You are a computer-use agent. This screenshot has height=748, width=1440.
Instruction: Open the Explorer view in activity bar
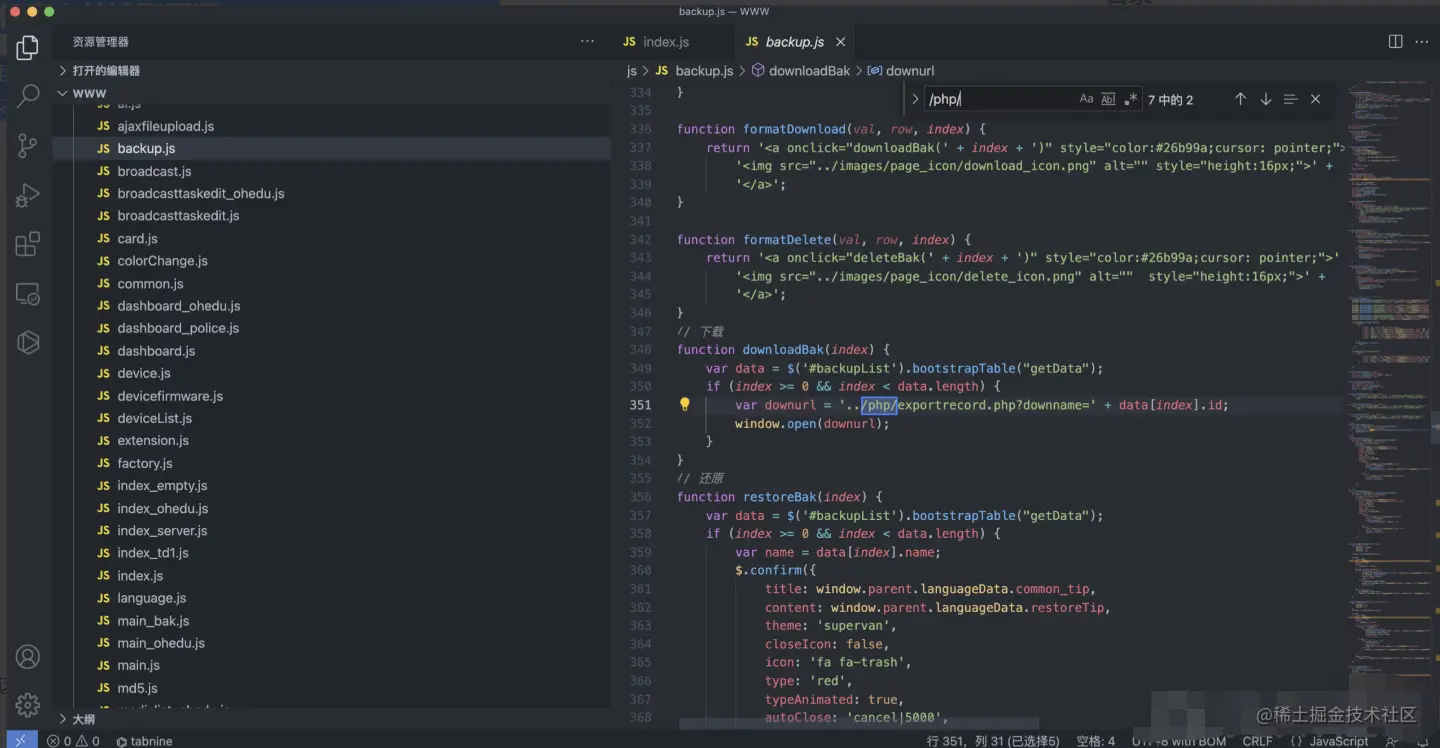point(28,47)
